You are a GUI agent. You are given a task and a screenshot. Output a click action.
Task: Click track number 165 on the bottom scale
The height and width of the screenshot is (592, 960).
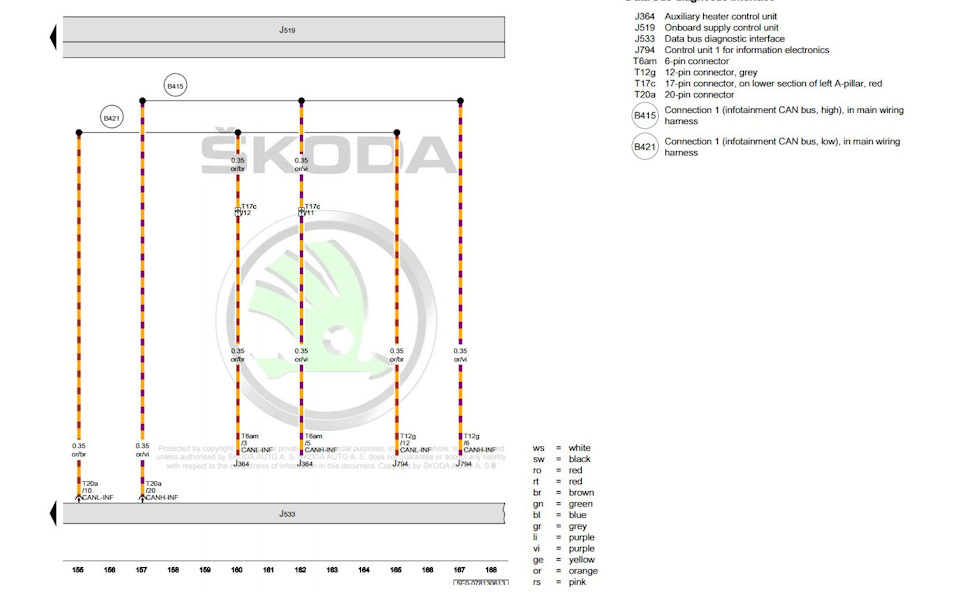coord(396,570)
